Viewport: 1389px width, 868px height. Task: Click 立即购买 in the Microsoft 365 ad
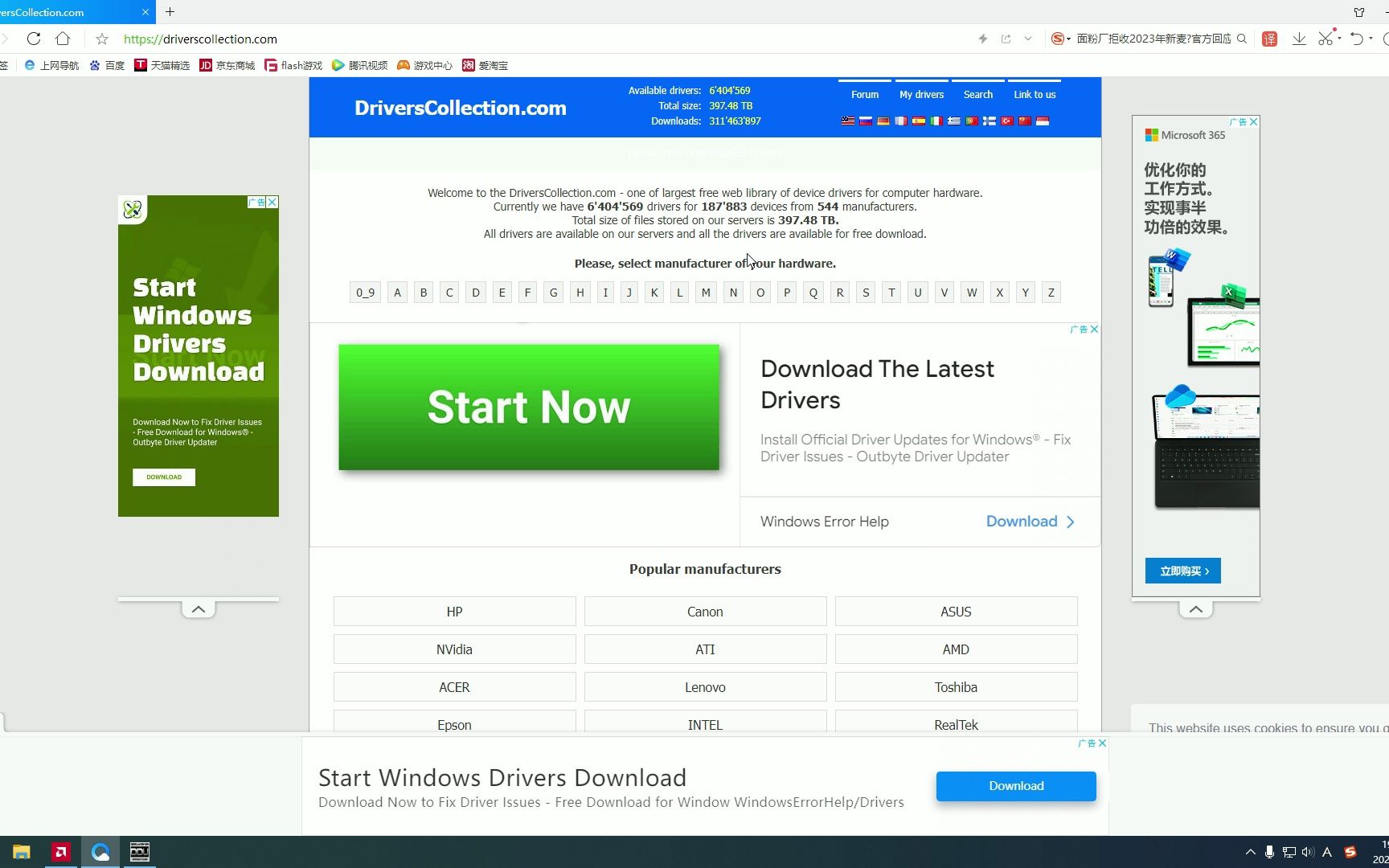[x=1183, y=571]
